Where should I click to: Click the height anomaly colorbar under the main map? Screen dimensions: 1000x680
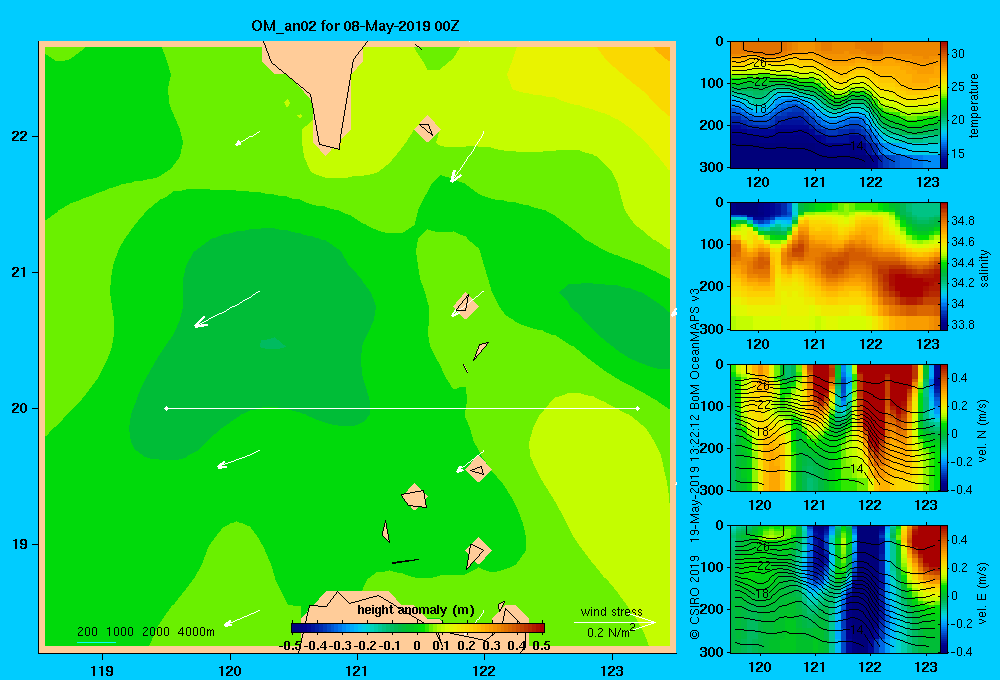click(418, 628)
